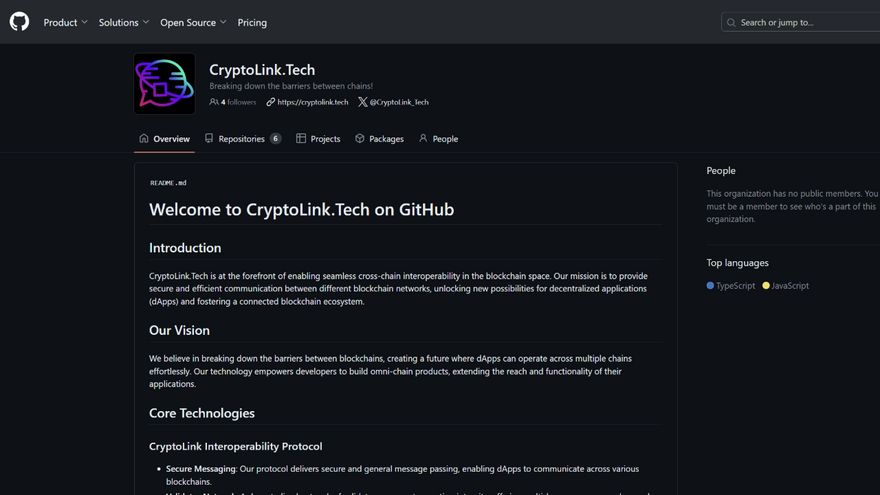This screenshot has height=495, width=880.
Task: Click the Search or jump to field
Action: coord(805,22)
